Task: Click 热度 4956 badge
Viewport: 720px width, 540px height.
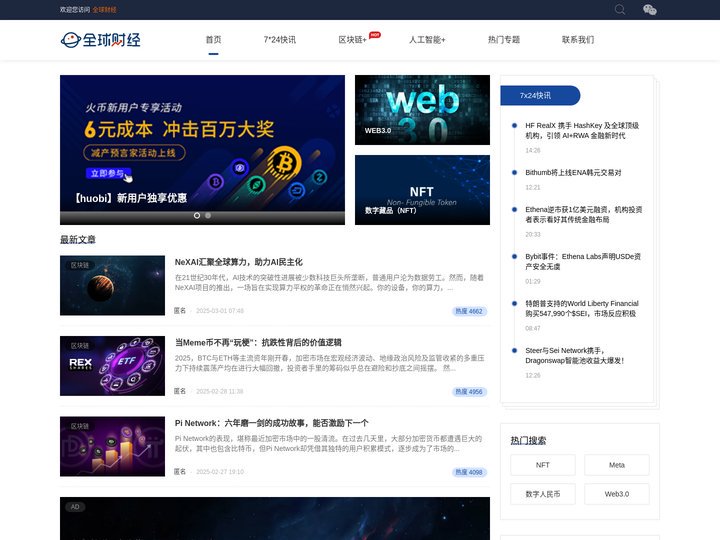Action: click(x=469, y=392)
